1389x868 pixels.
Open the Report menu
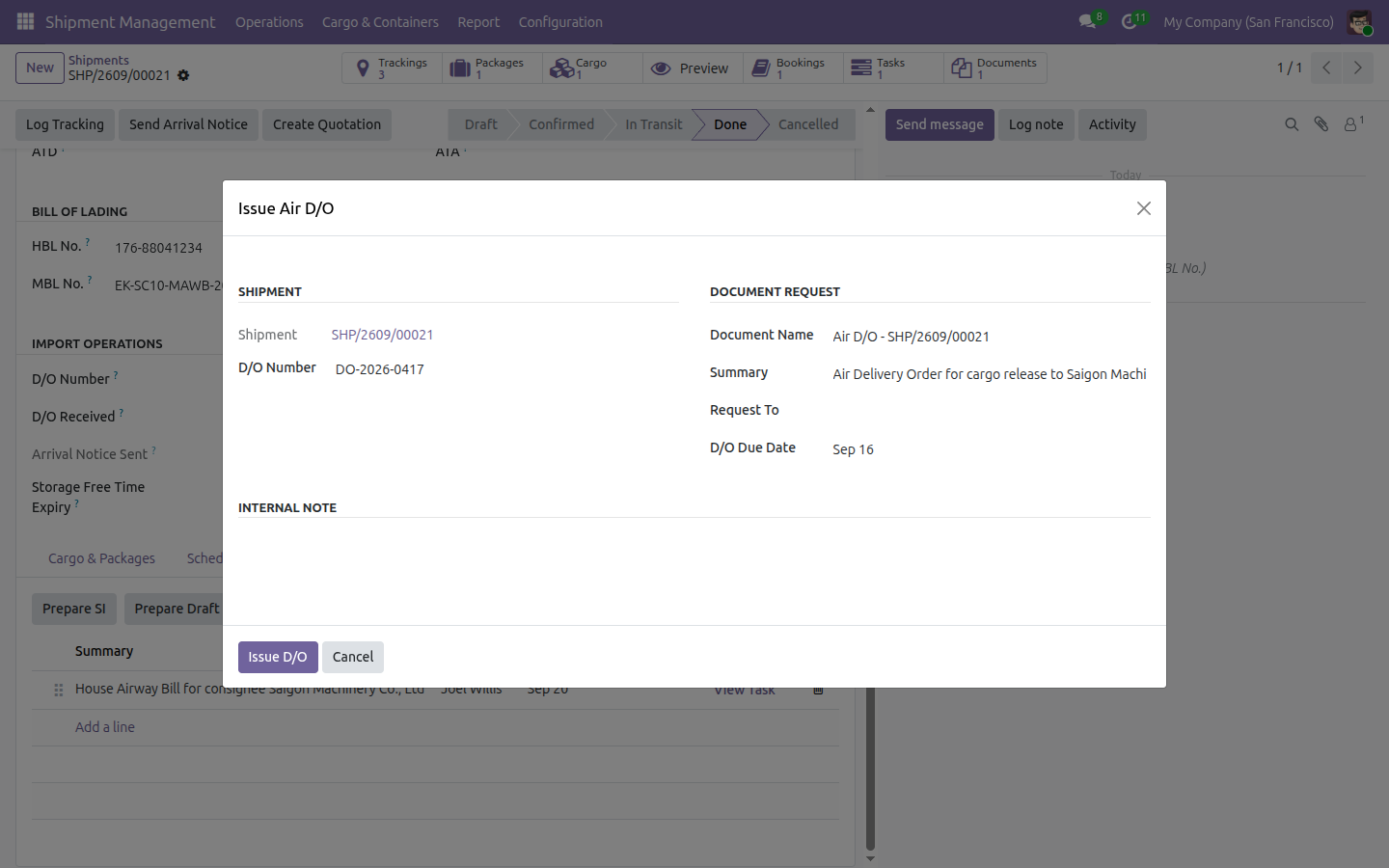pos(478,22)
